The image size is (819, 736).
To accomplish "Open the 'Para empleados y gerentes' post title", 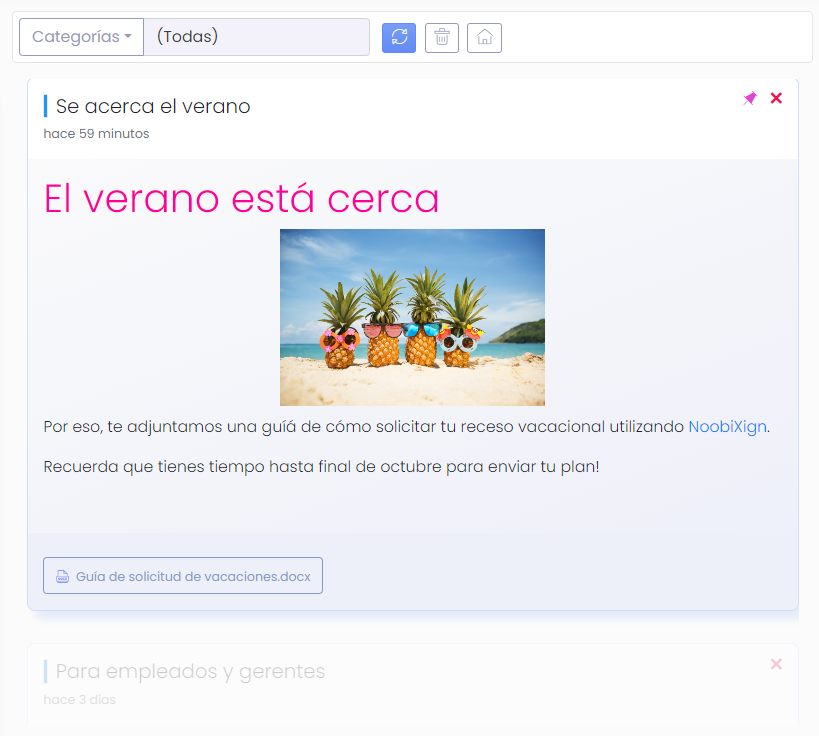I will click(190, 671).
